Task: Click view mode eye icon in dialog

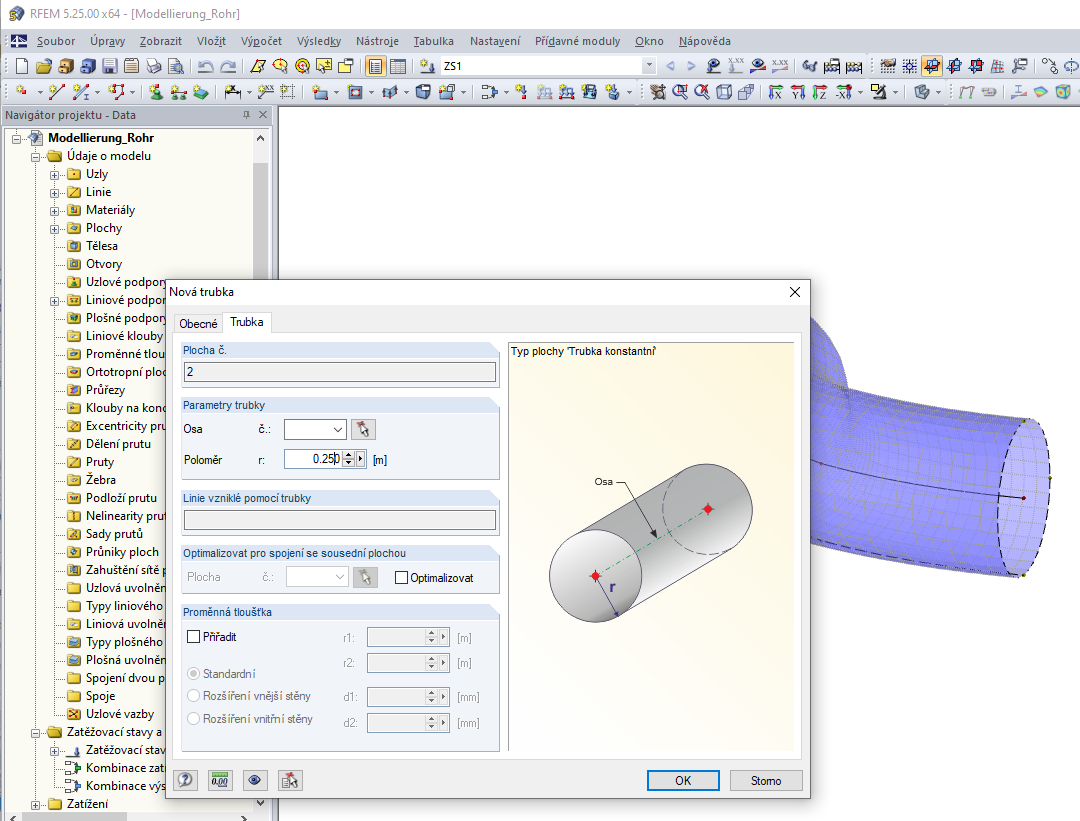Action: 255,780
